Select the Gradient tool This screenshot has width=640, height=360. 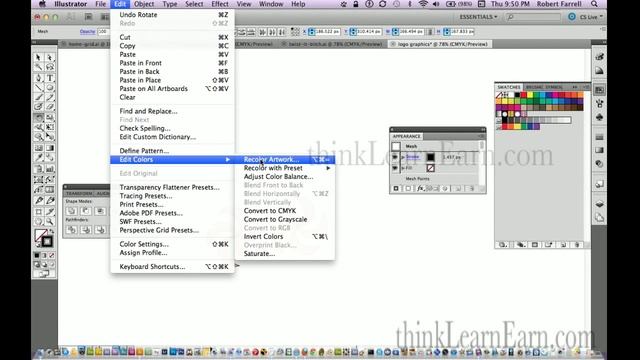pos(49,148)
